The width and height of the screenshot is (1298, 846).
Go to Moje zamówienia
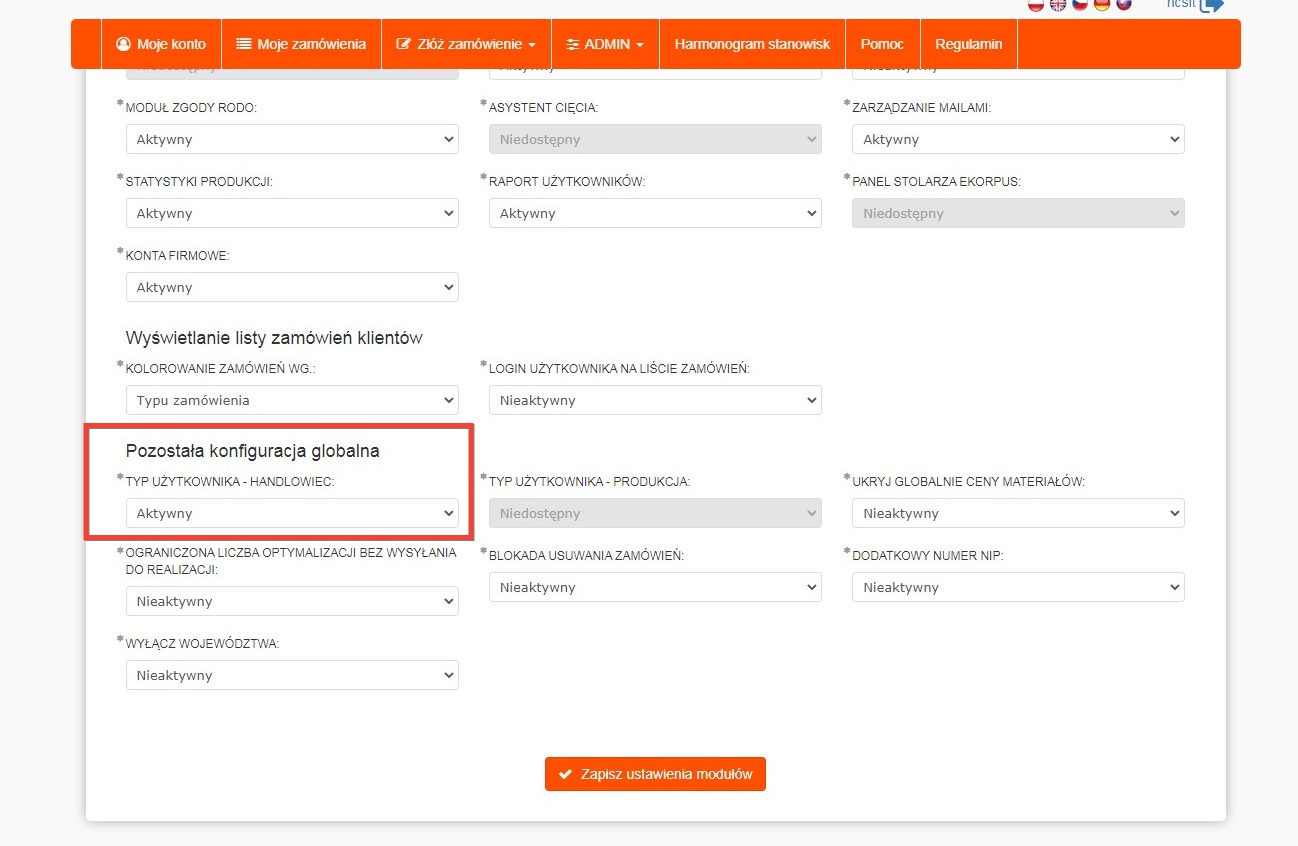(301, 44)
